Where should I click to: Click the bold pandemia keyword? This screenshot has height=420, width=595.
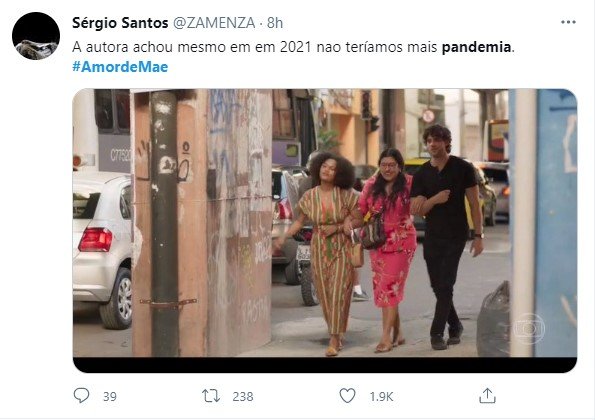click(477, 47)
